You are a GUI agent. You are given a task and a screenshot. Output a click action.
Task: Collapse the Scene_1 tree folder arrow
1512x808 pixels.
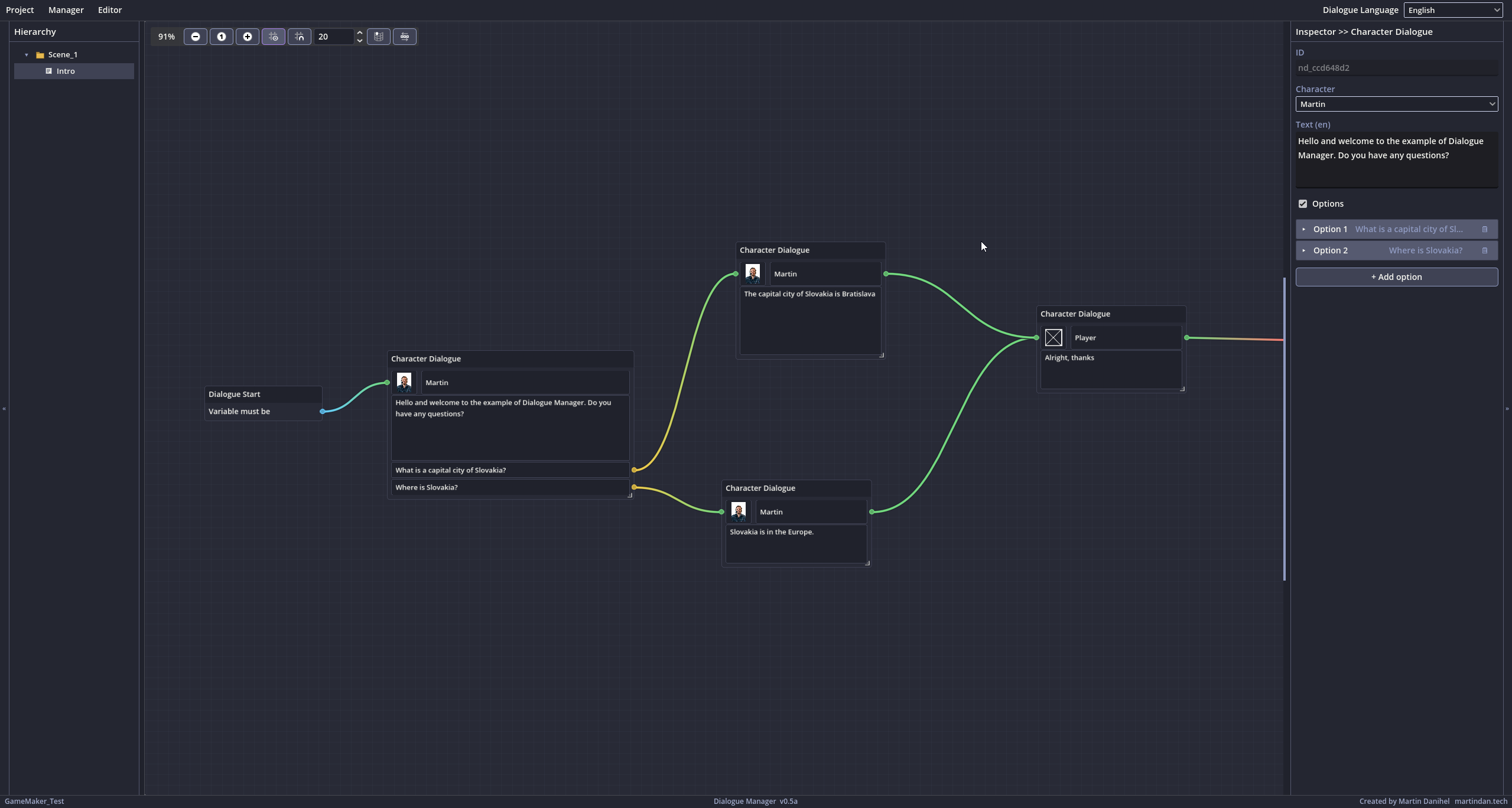(27, 55)
